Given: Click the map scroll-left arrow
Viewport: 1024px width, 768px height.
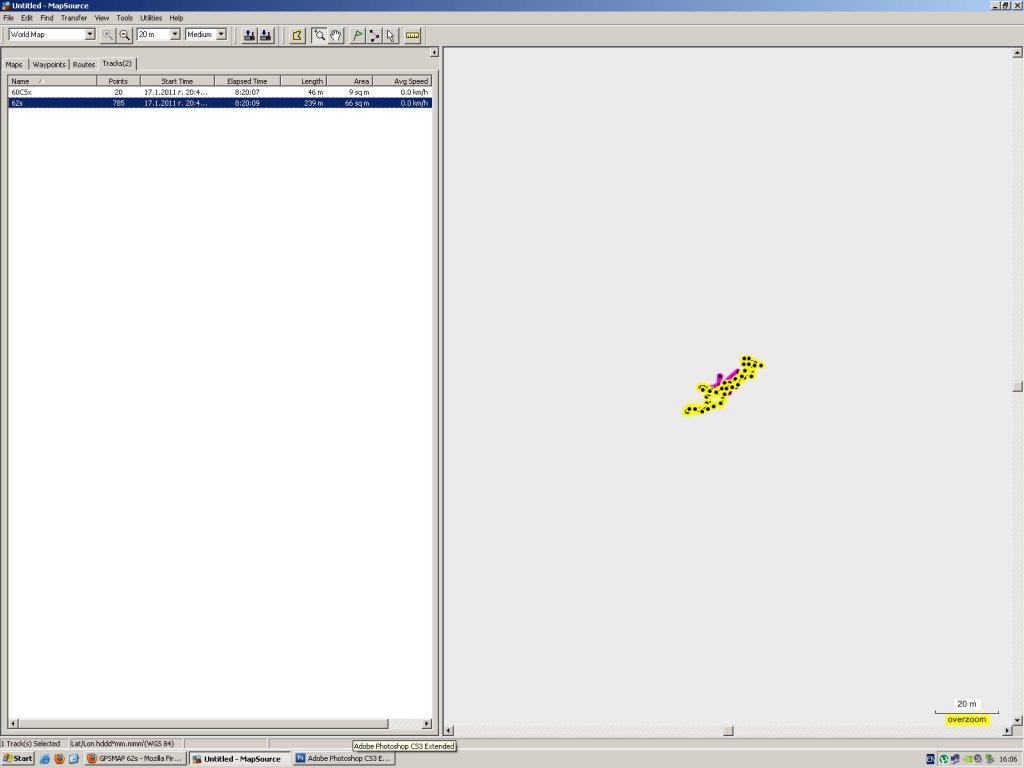Looking at the screenshot, I should [449, 731].
